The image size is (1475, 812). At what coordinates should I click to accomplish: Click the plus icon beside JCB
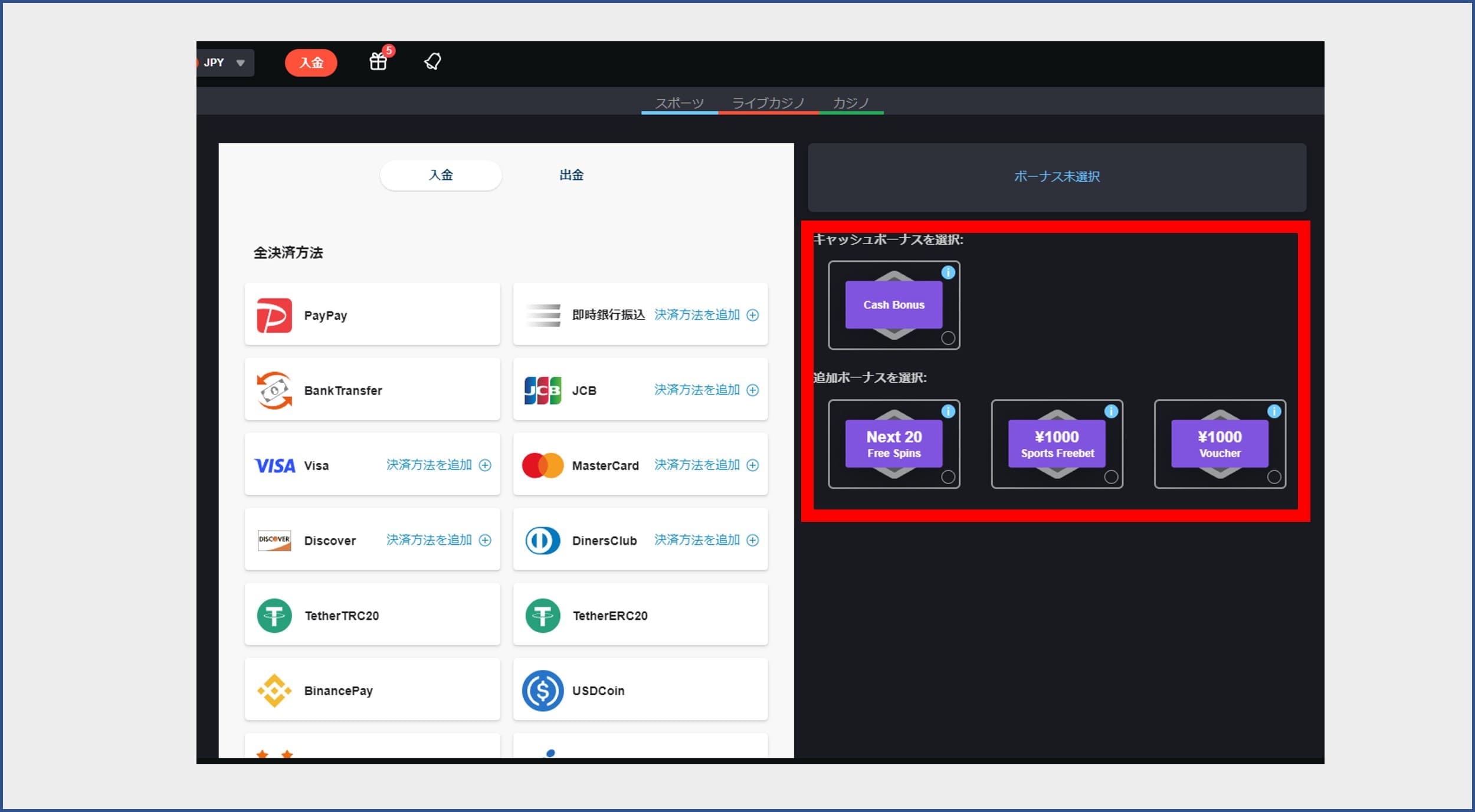[x=752, y=390]
